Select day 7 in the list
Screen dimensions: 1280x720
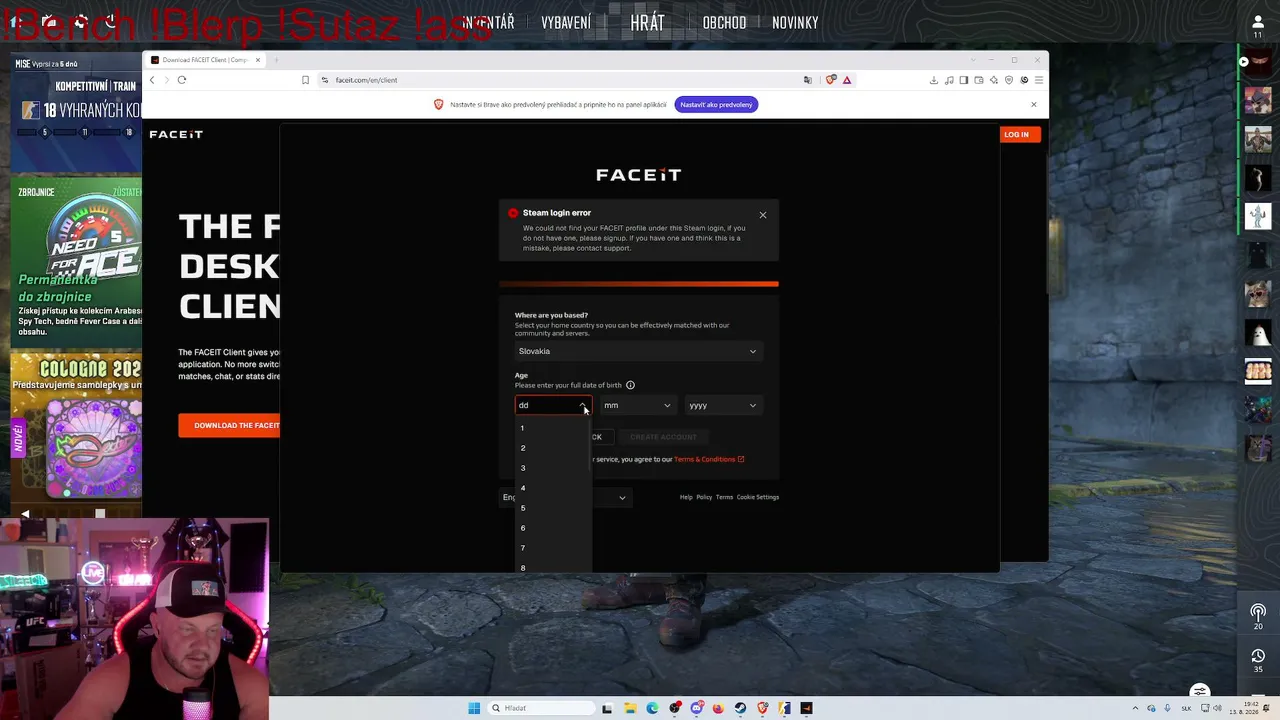pyautogui.click(x=553, y=548)
